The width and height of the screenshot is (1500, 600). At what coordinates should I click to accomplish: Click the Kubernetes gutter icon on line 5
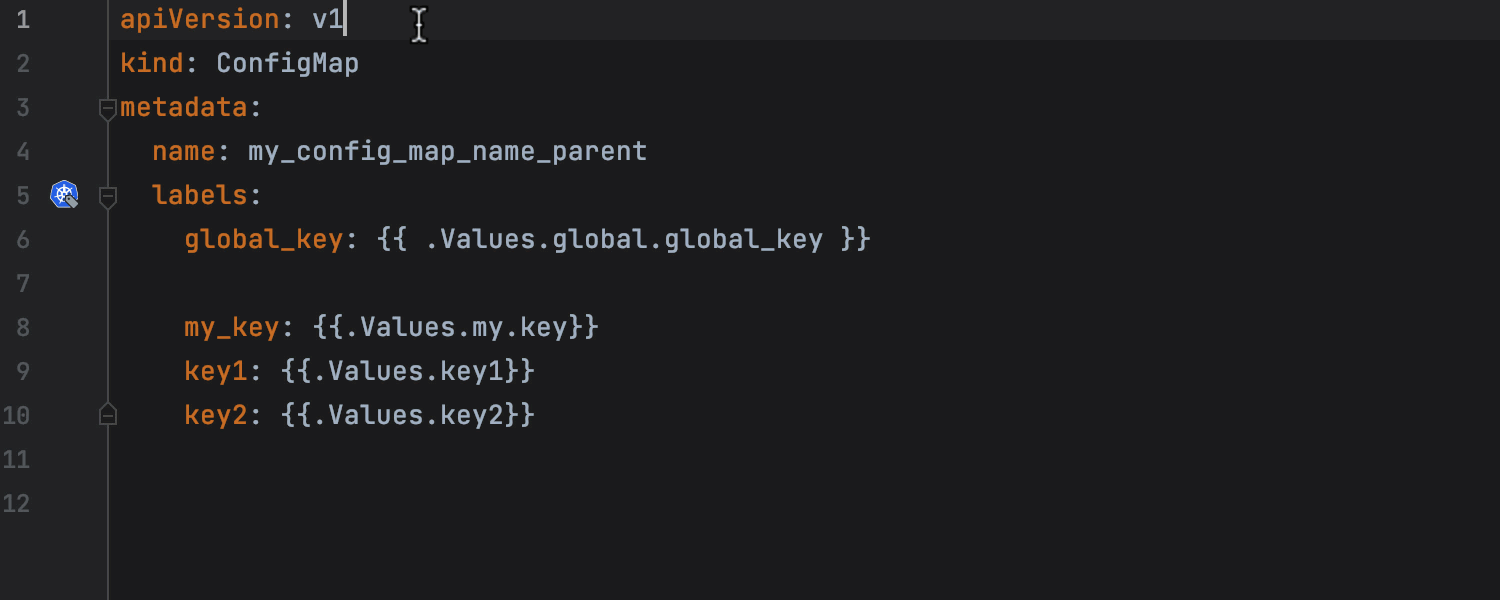tap(65, 195)
